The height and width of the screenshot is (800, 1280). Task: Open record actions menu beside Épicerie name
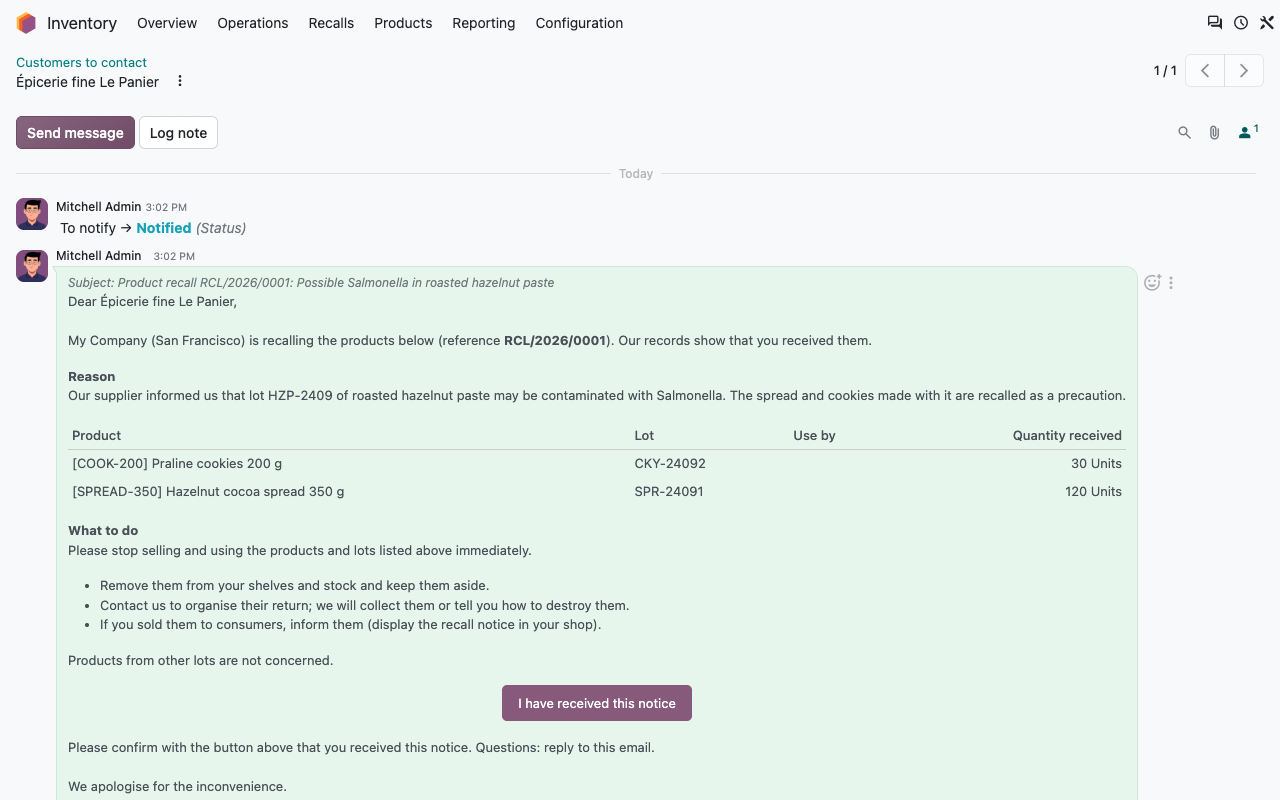coord(180,81)
